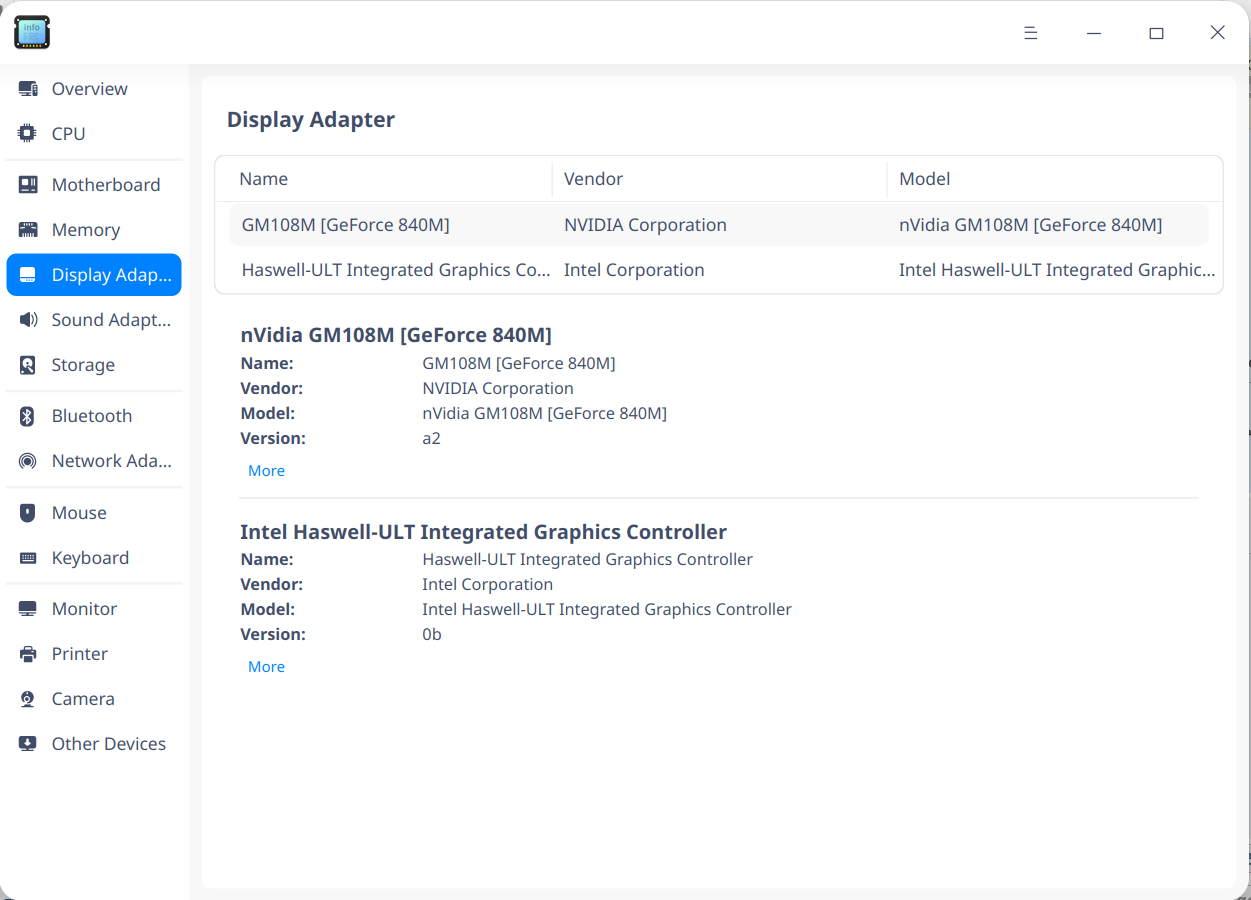The image size is (1251, 900).
Task: Click the Motherboard icon
Action: click(28, 185)
